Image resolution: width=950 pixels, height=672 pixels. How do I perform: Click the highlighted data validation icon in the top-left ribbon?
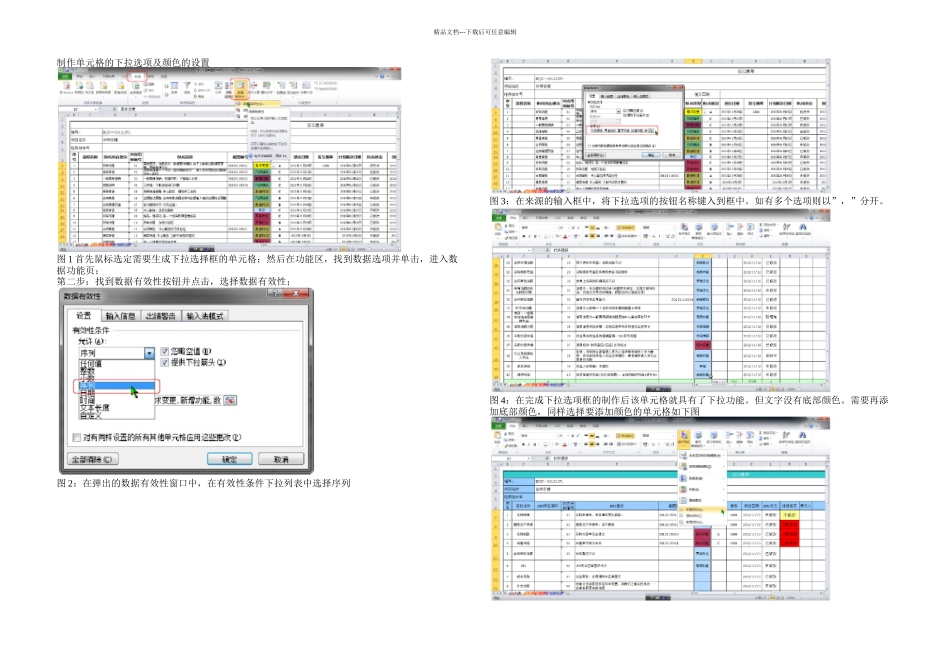[241, 89]
